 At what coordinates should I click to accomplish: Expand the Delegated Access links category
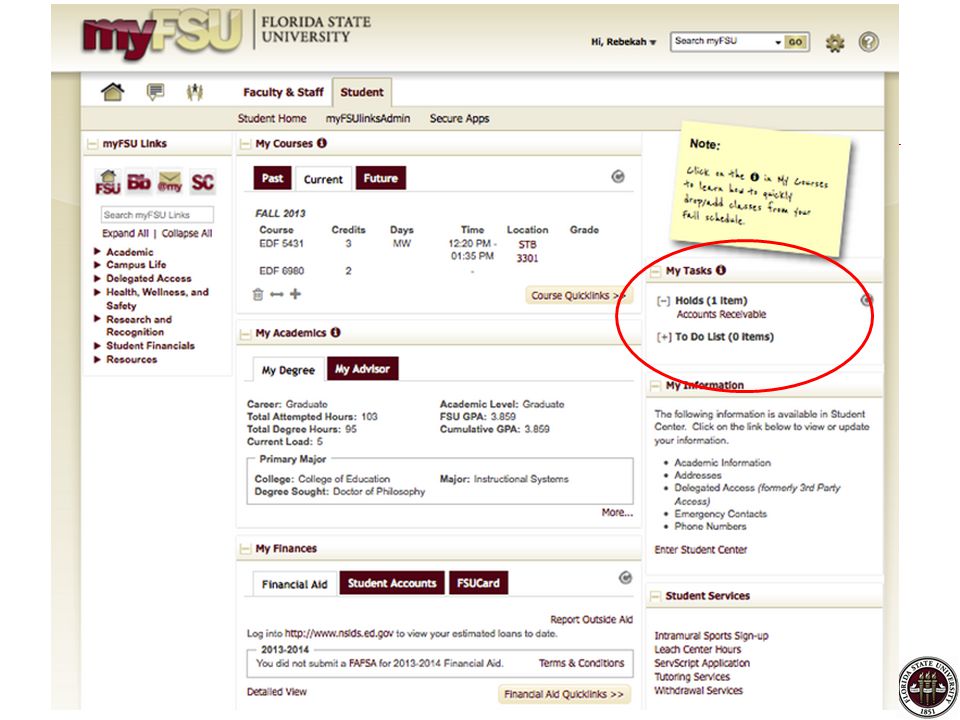97,278
